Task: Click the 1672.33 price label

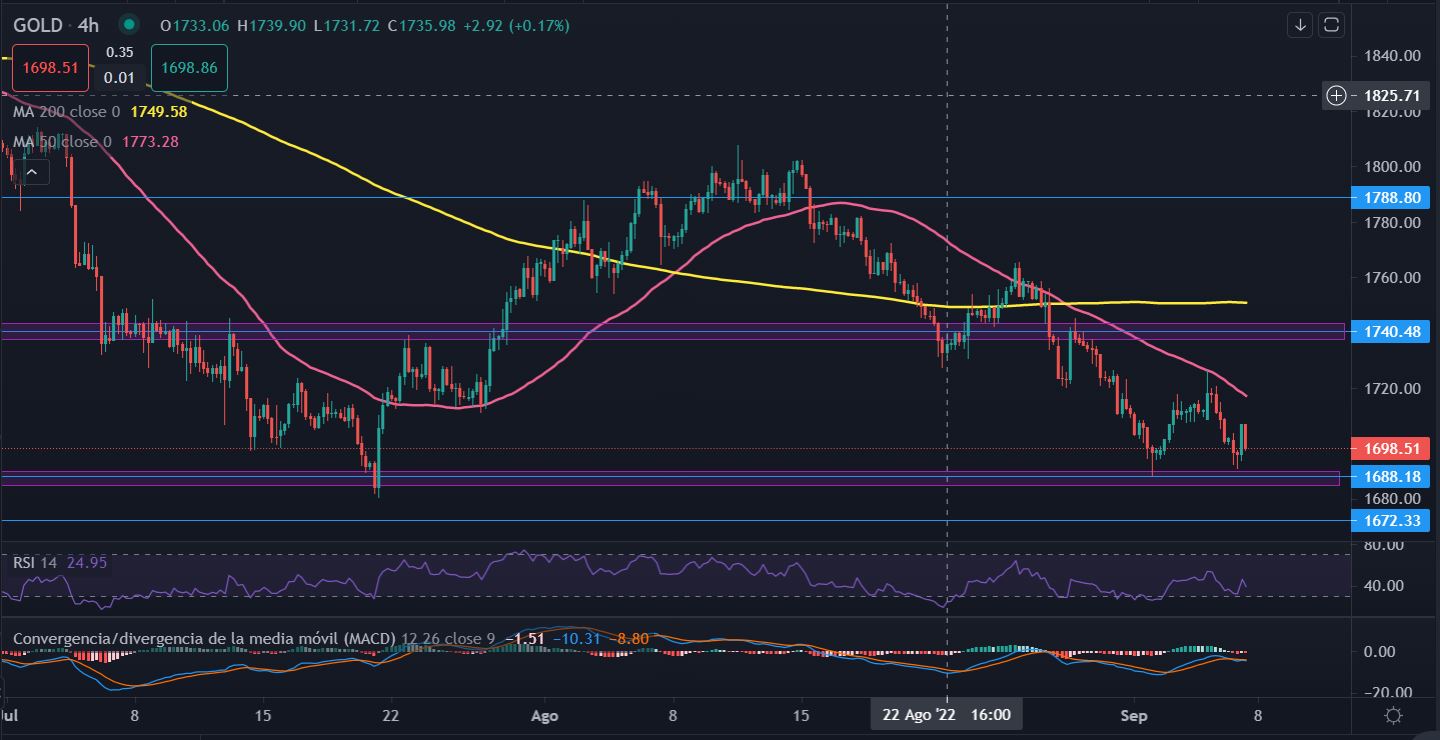Action: [x=1390, y=520]
